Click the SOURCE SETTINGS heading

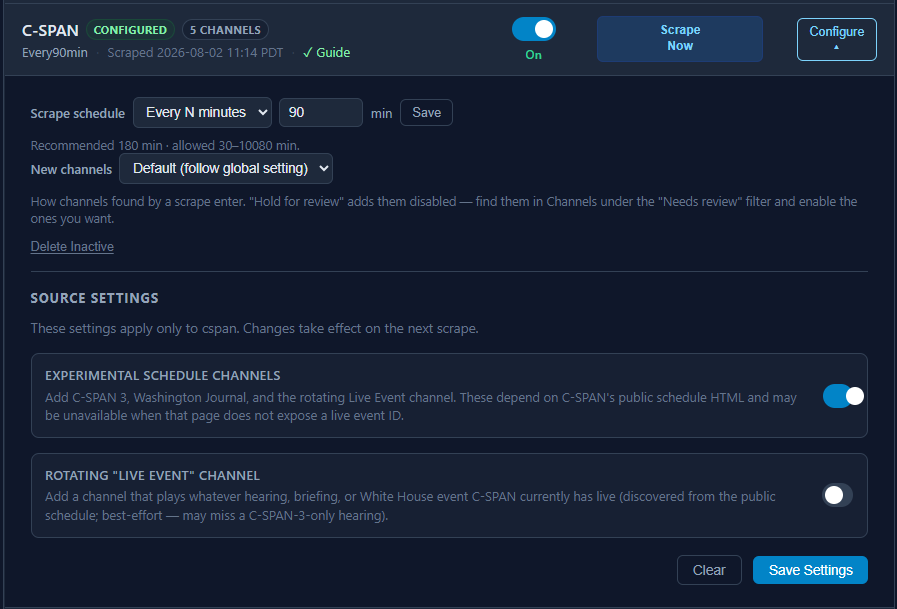coord(94,298)
